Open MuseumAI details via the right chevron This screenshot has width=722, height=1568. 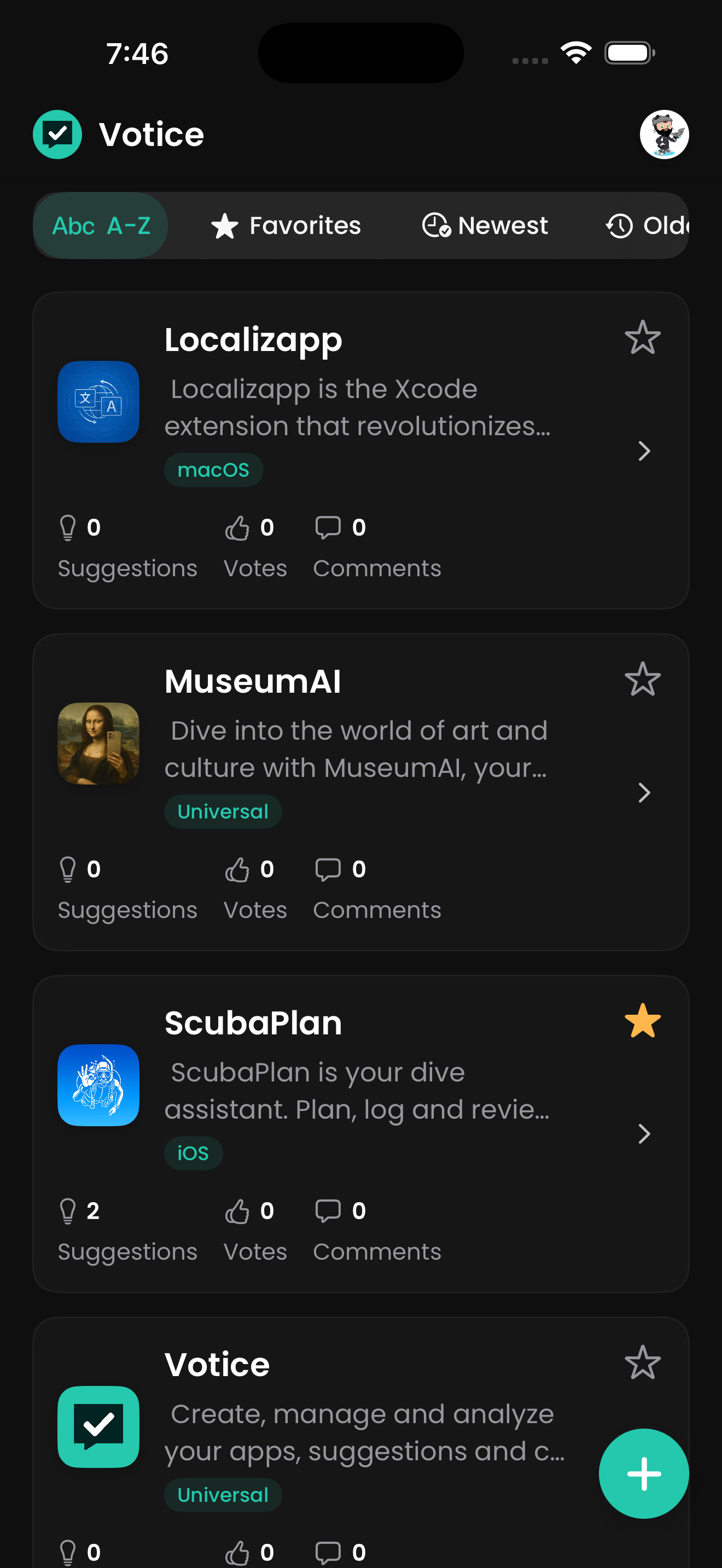644,793
